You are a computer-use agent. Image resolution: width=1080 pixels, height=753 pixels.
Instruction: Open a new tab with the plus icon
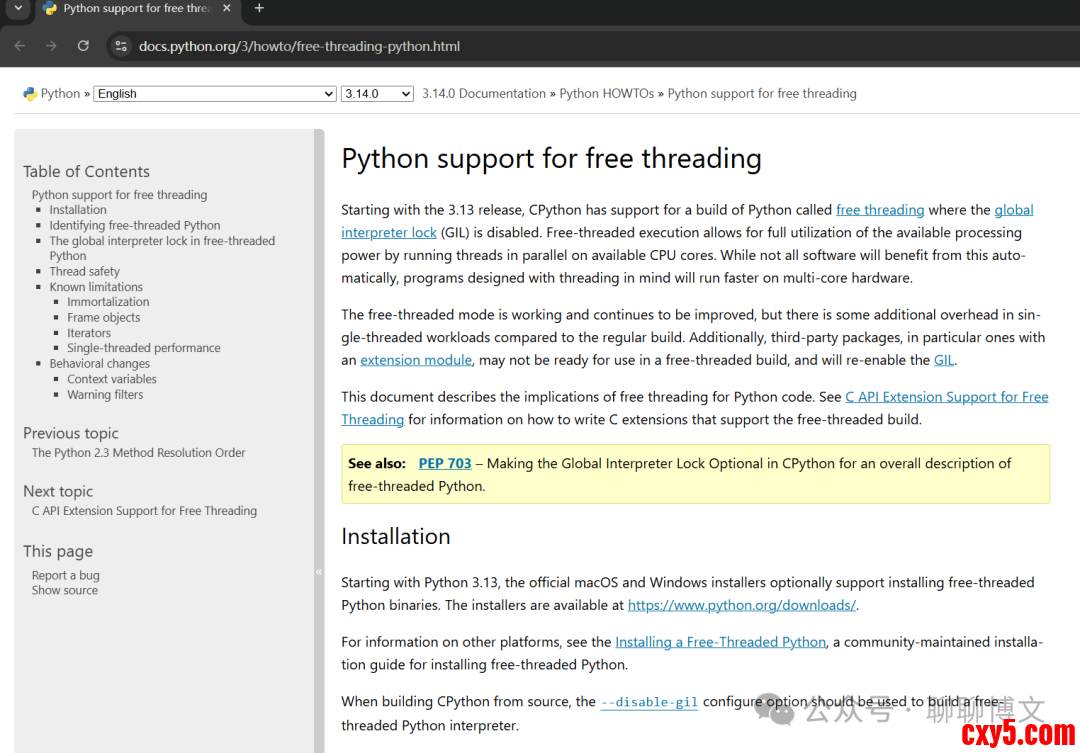(x=259, y=9)
